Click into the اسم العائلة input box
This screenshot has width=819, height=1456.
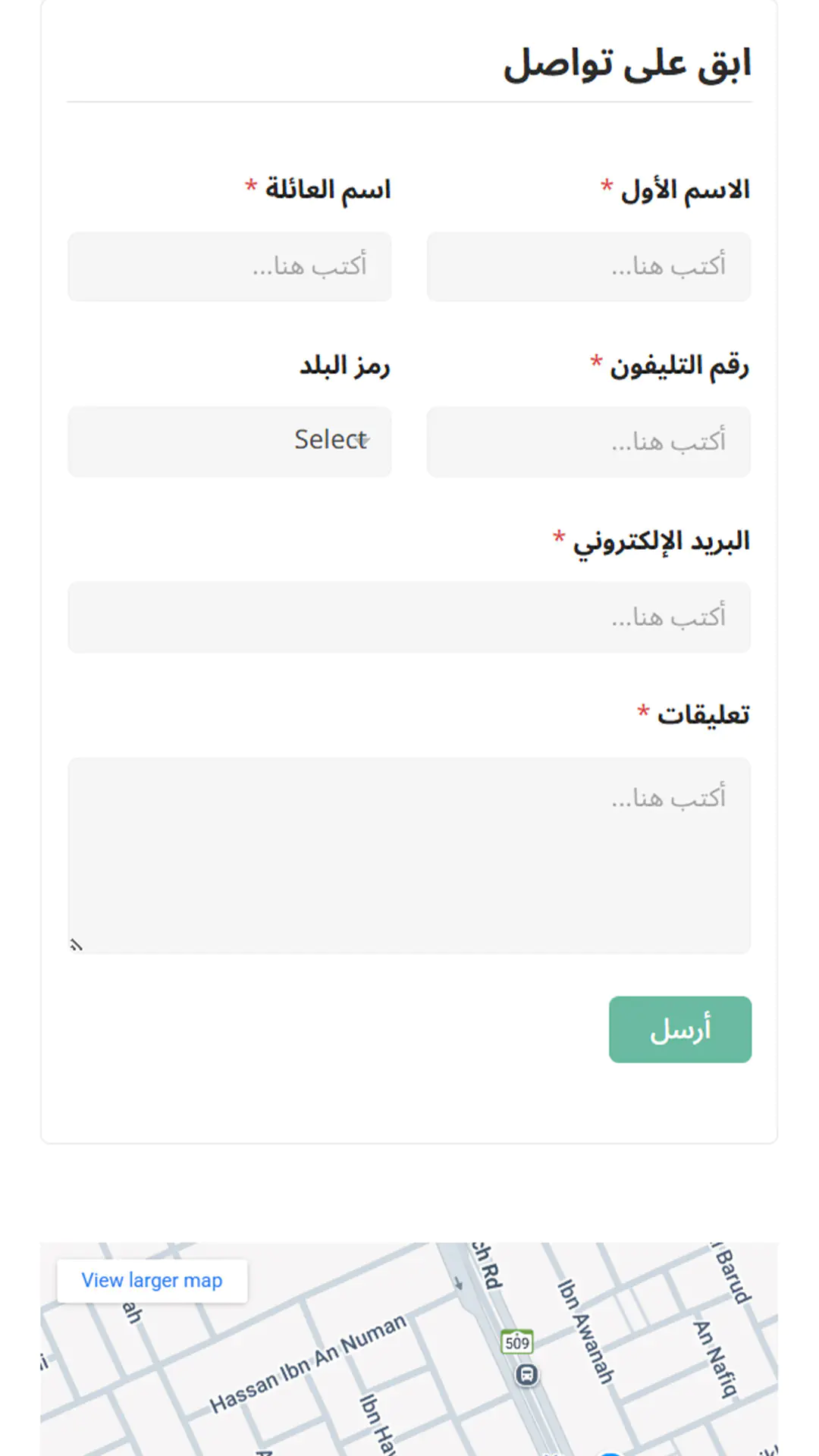pyautogui.click(x=230, y=266)
